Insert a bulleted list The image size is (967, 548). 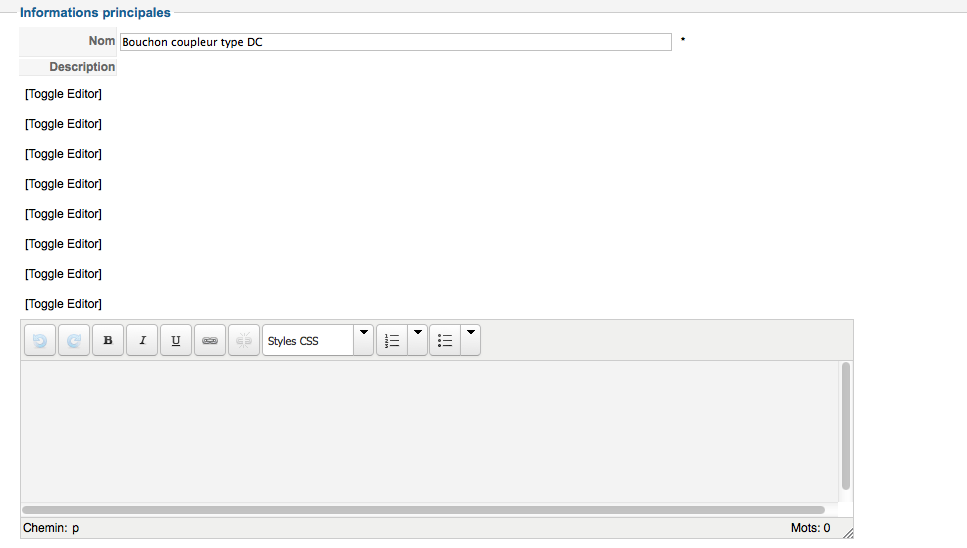[x=445, y=340]
